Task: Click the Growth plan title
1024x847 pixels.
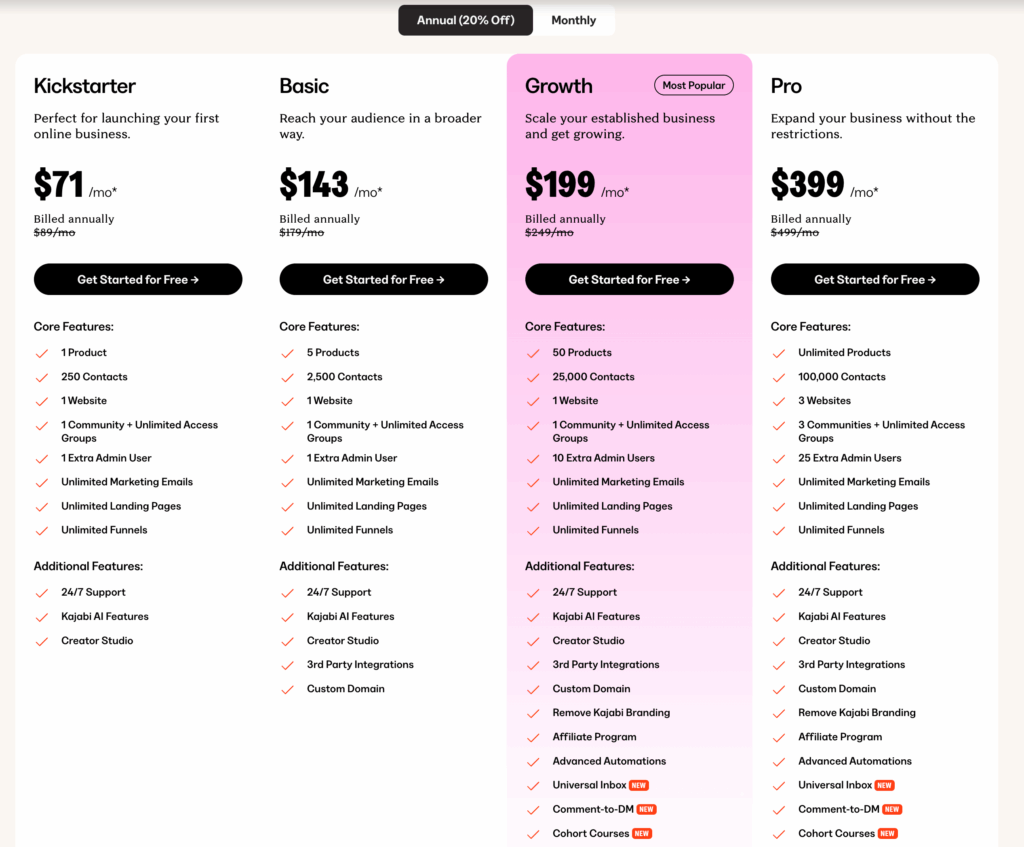Action: click(x=559, y=86)
